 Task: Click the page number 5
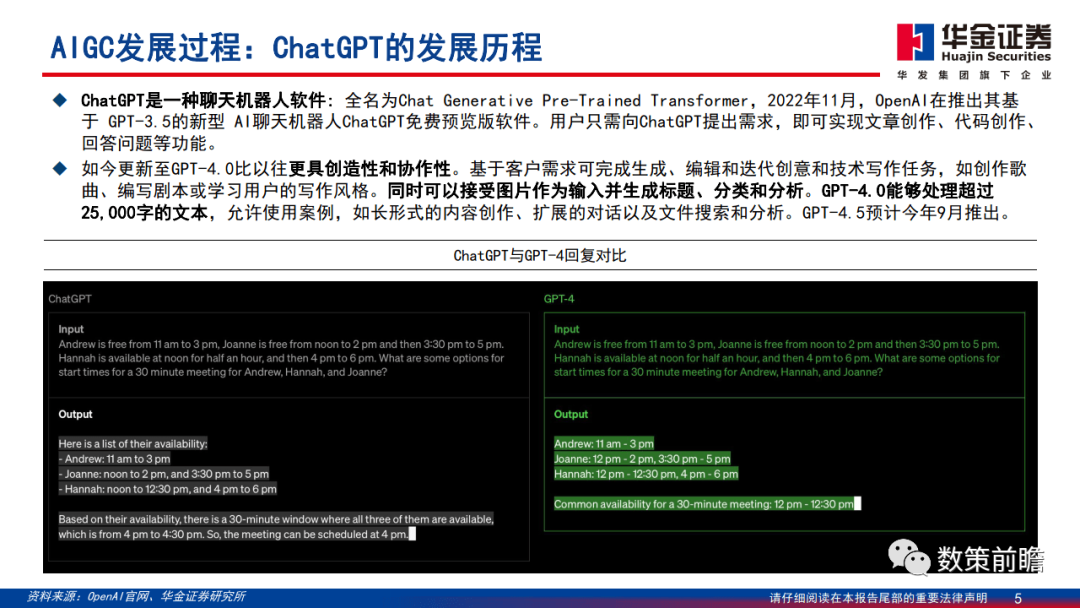(x=1018, y=598)
